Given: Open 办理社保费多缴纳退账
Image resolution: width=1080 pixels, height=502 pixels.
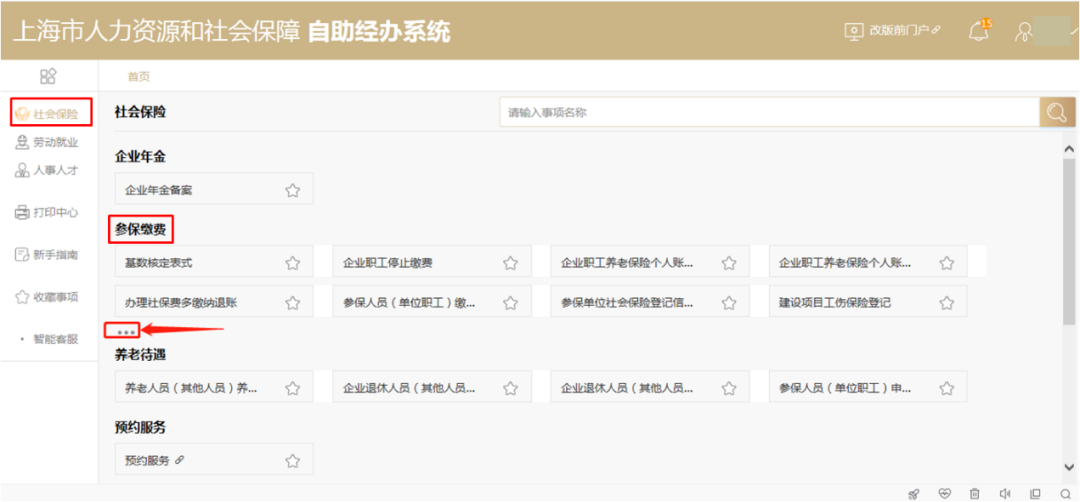Looking at the screenshot, I should click(214, 302).
